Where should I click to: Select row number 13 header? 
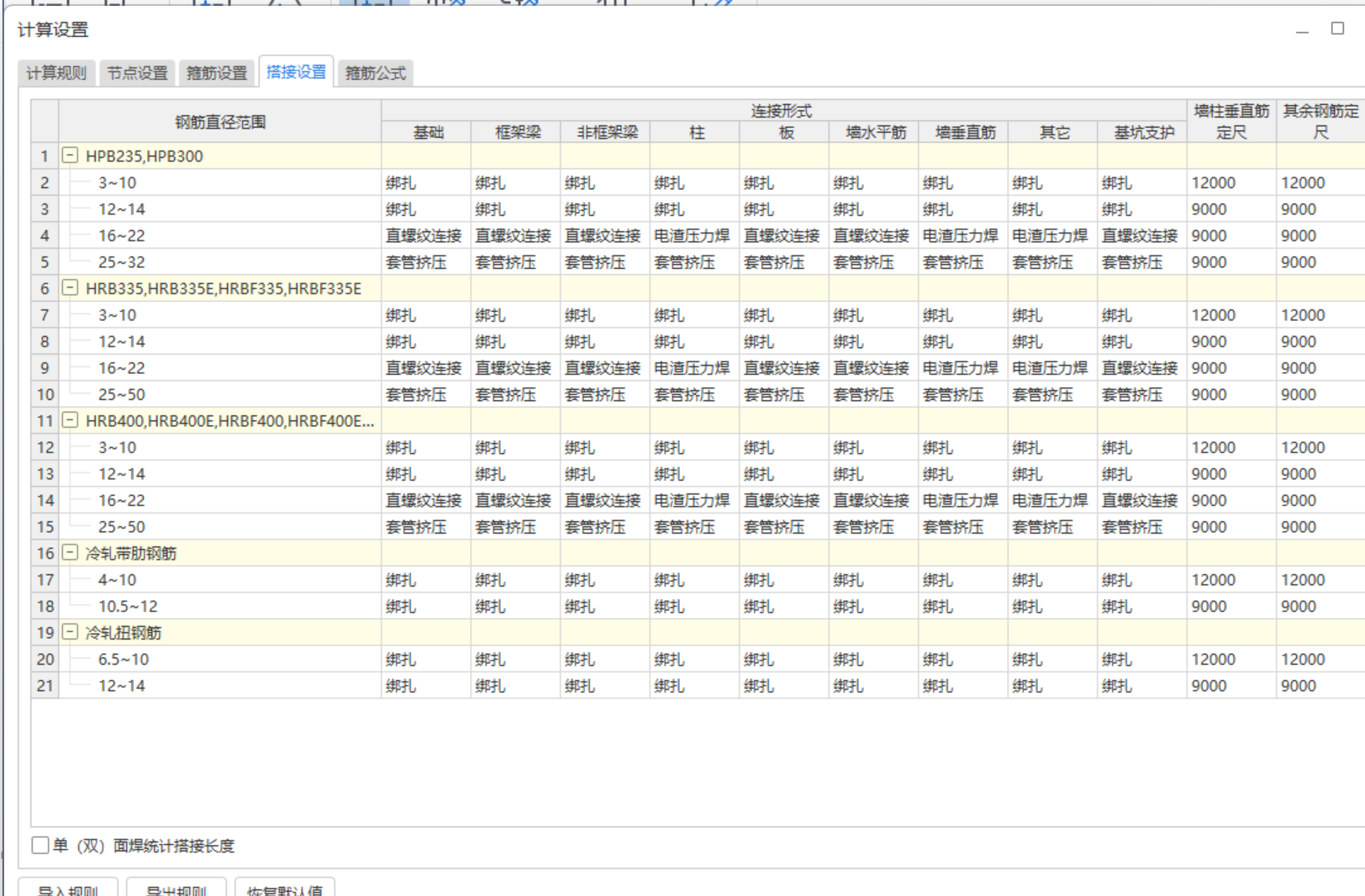pos(45,474)
